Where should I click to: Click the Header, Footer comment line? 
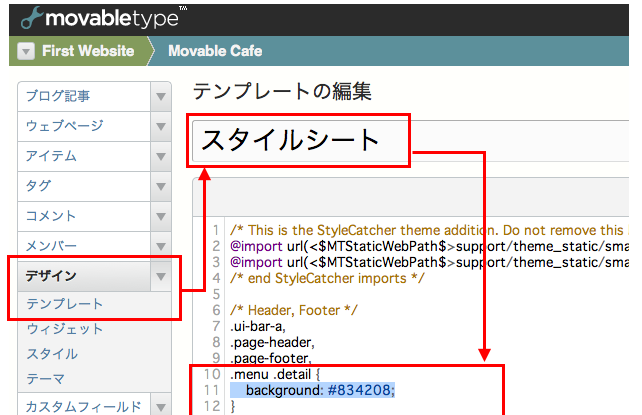click(294, 310)
